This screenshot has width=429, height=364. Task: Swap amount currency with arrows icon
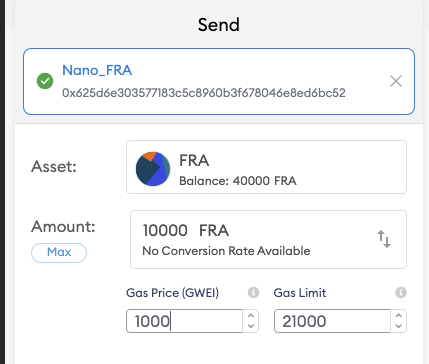384,239
